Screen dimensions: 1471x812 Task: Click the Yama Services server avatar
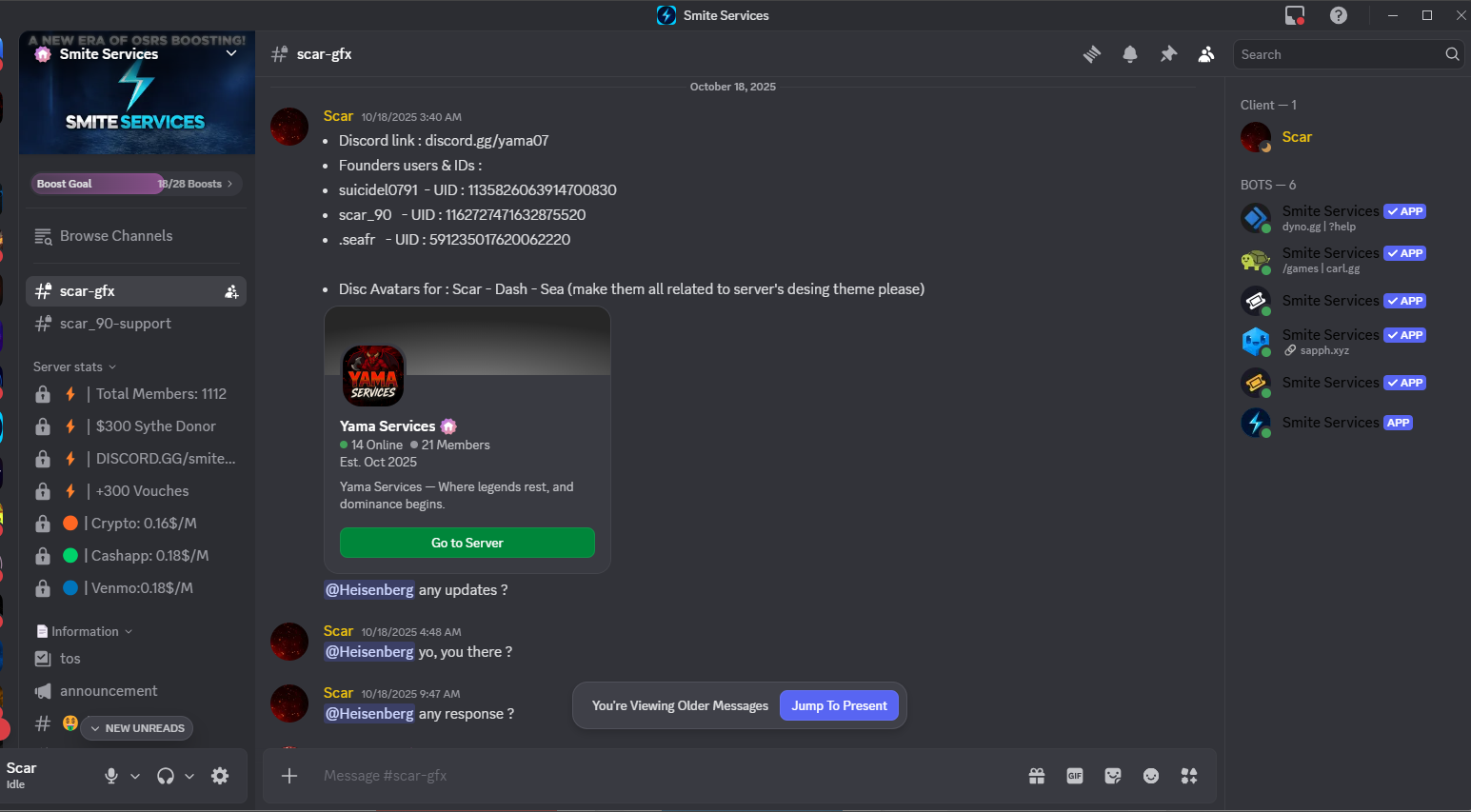(x=373, y=376)
